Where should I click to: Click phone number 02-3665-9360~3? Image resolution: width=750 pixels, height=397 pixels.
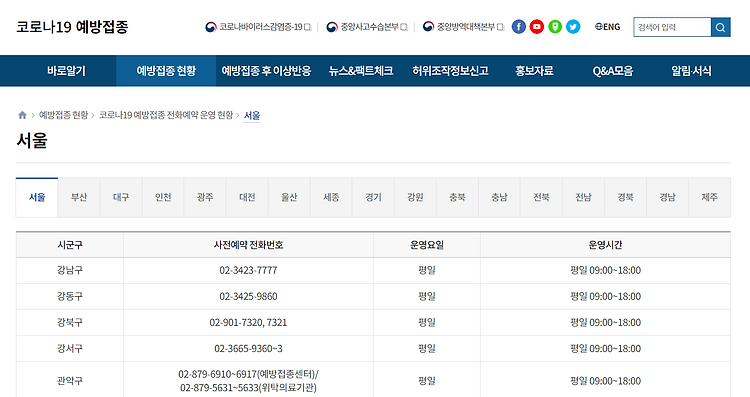click(248, 348)
